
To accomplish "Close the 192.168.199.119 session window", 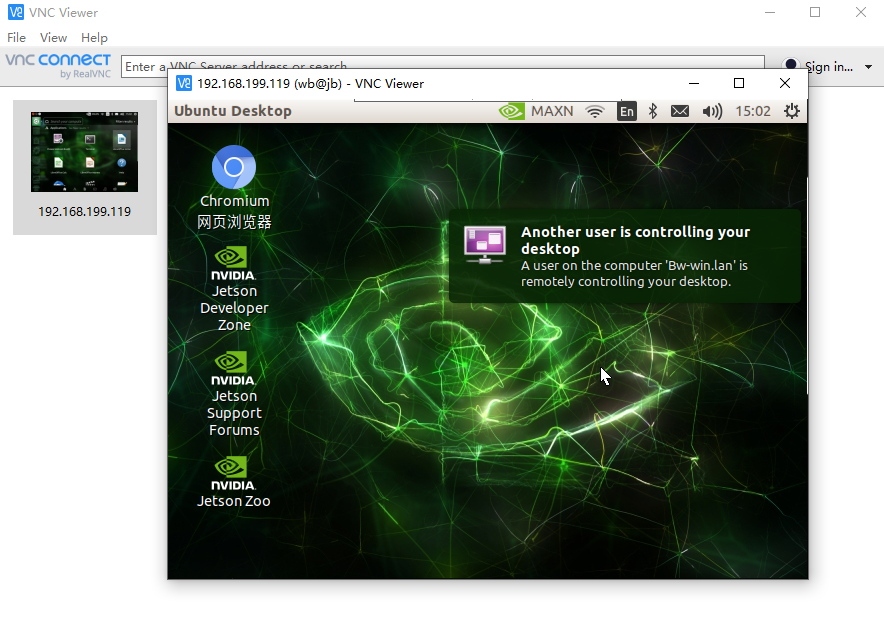I will point(785,83).
